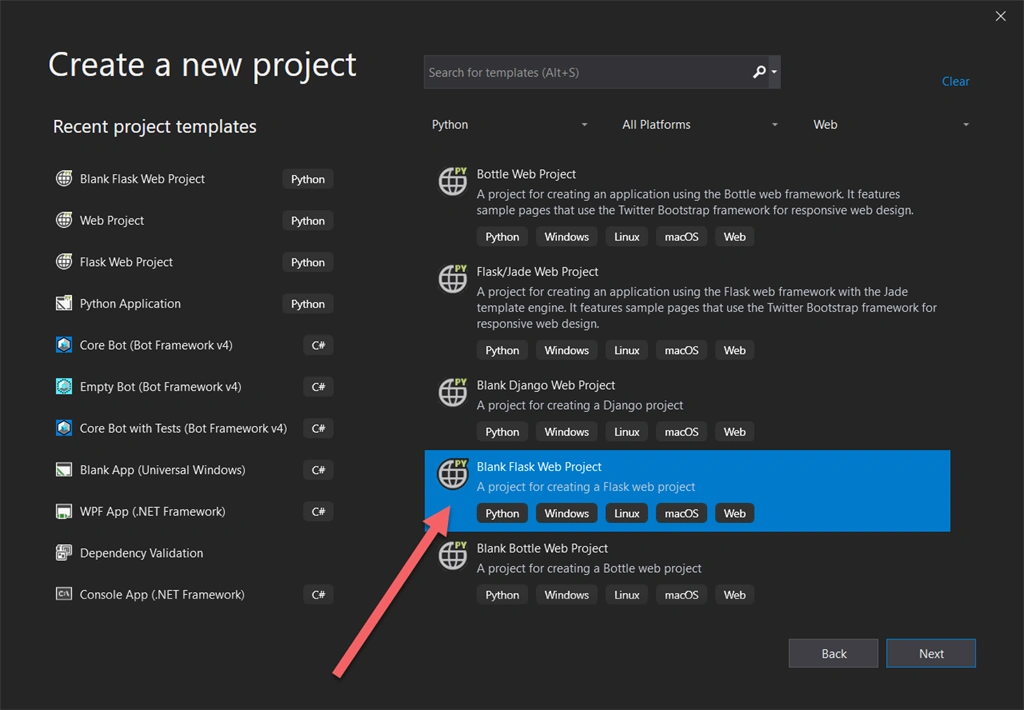Select Blank Bottle Web Project template title
The width and height of the screenshot is (1024, 710).
(542, 548)
